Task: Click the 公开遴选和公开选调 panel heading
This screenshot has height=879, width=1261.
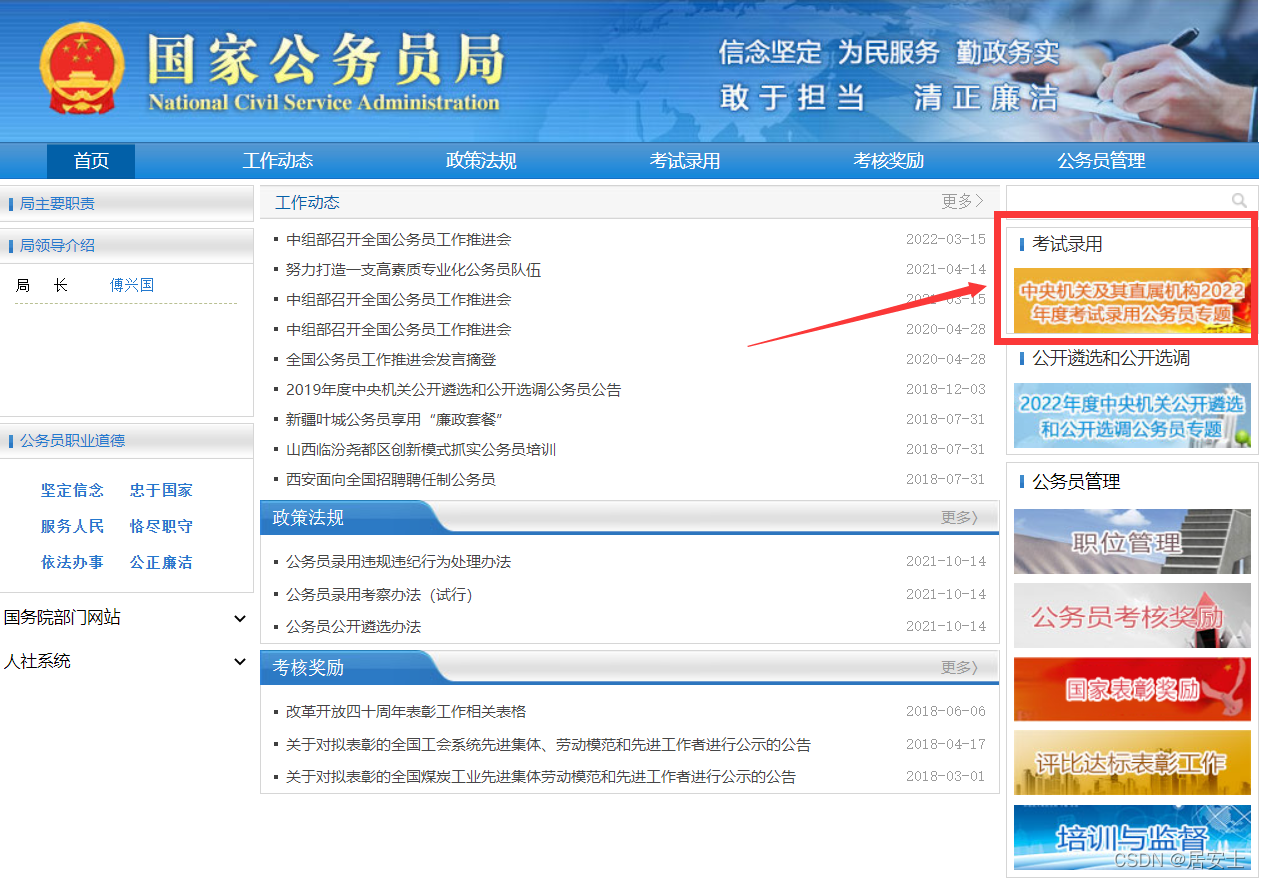Action: (1111, 358)
